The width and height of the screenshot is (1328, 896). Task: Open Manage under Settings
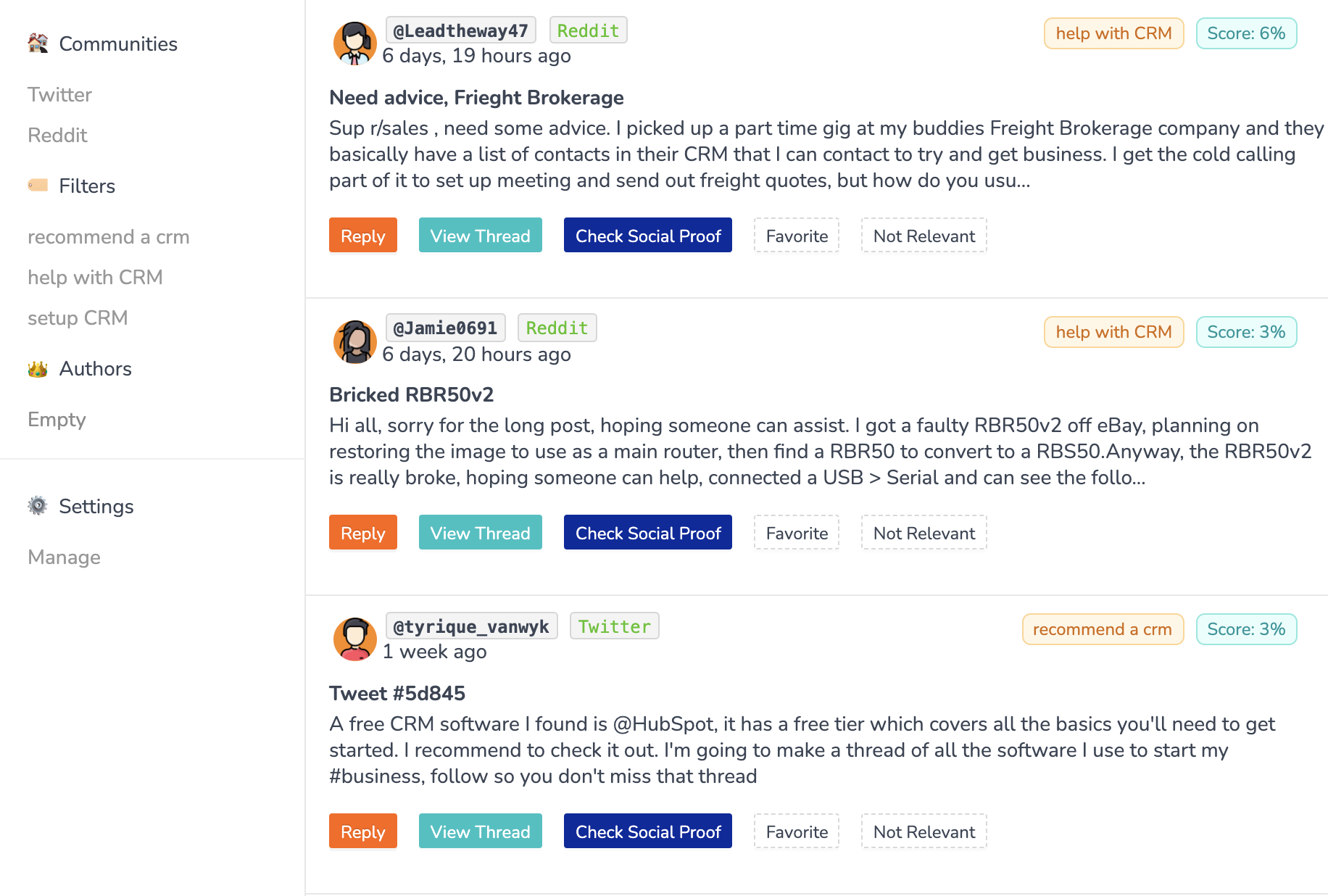(x=64, y=557)
